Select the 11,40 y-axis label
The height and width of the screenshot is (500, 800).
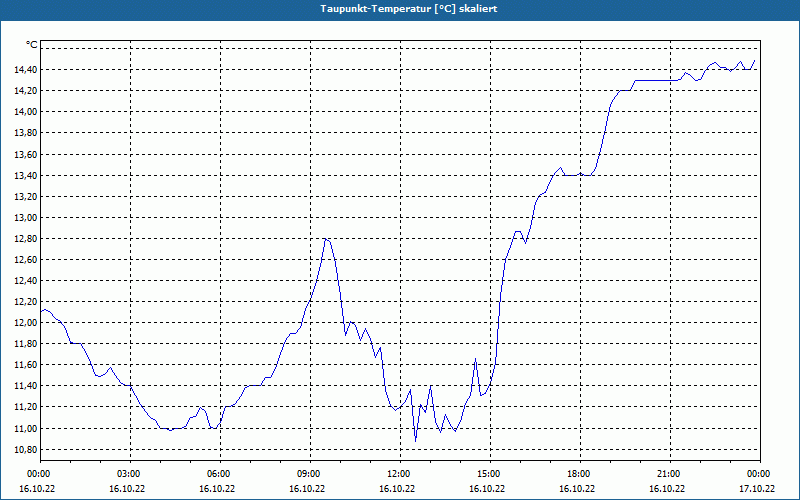click(x=26, y=386)
